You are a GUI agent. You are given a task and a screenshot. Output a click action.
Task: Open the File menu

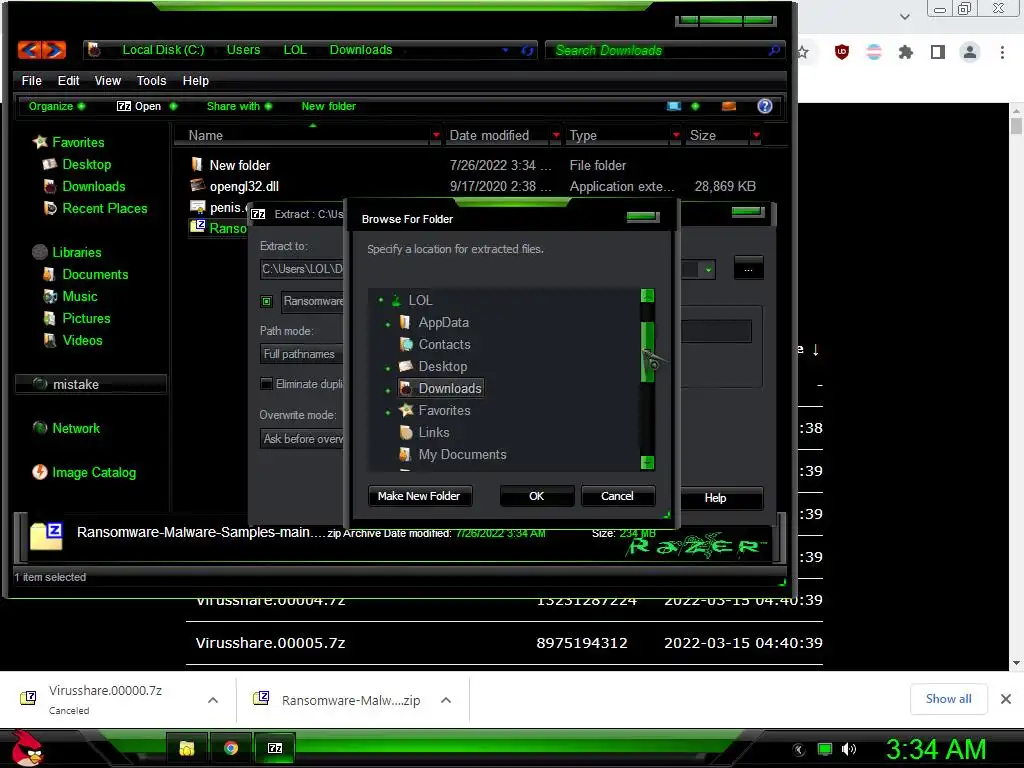(31, 81)
